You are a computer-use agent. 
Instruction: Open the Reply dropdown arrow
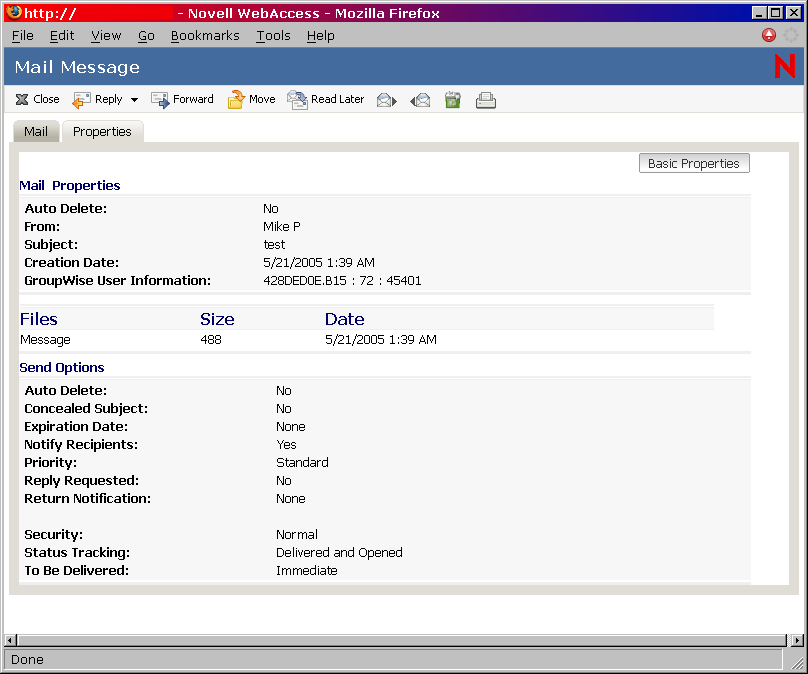tap(134, 100)
